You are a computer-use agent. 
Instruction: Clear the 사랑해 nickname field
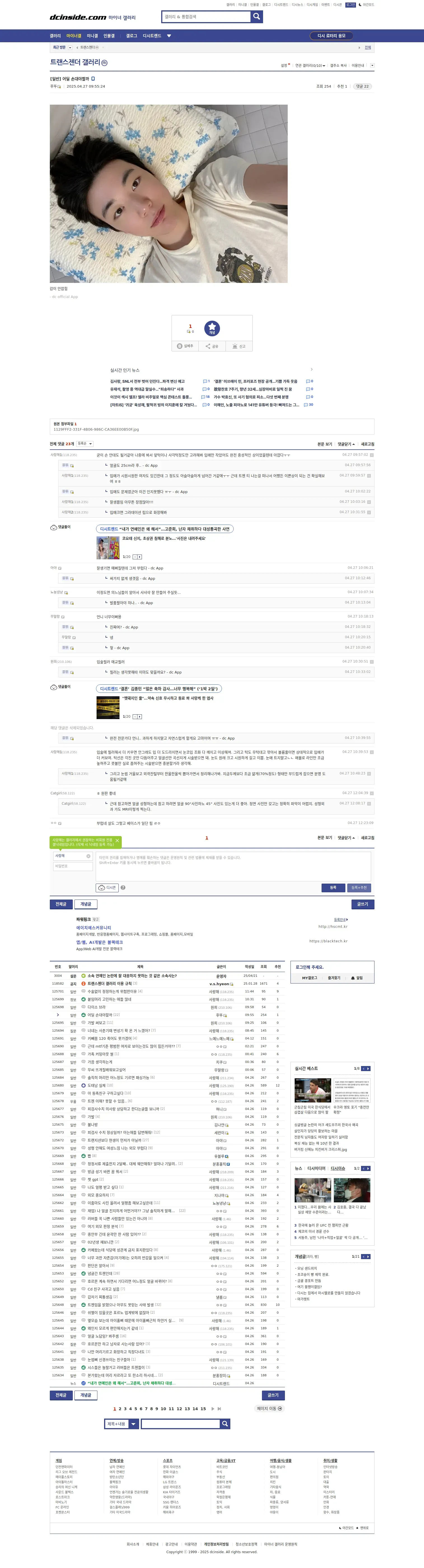88,856
